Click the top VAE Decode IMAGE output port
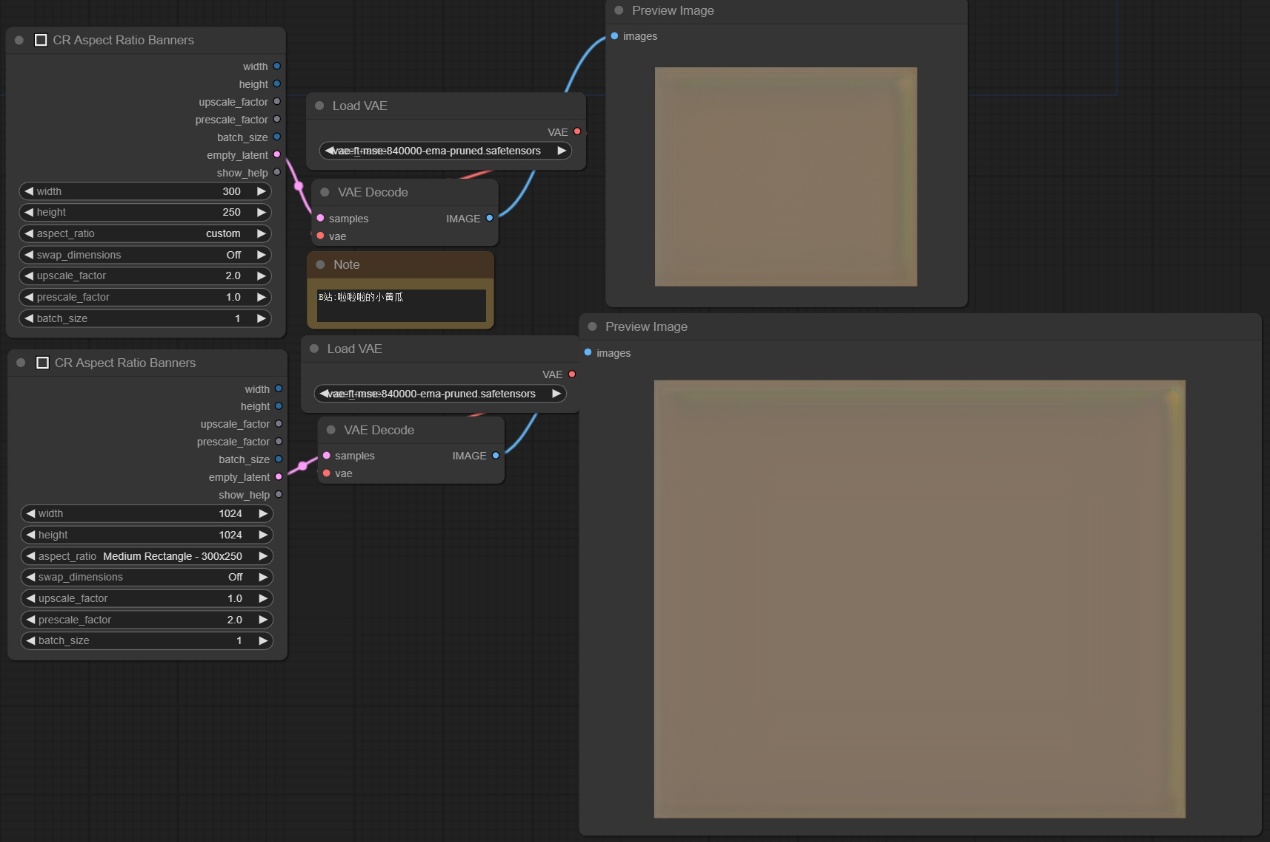This screenshot has height=842, width=1270. point(489,218)
